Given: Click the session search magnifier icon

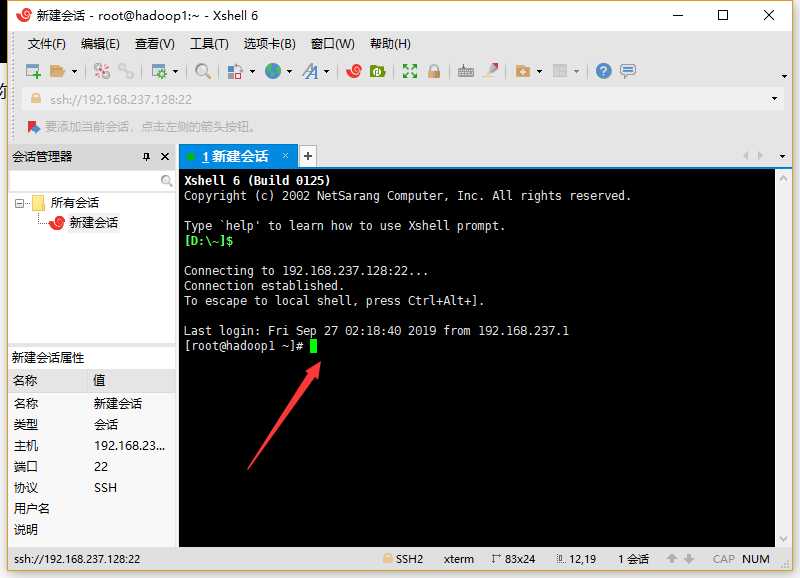Looking at the screenshot, I should tap(166, 181).
